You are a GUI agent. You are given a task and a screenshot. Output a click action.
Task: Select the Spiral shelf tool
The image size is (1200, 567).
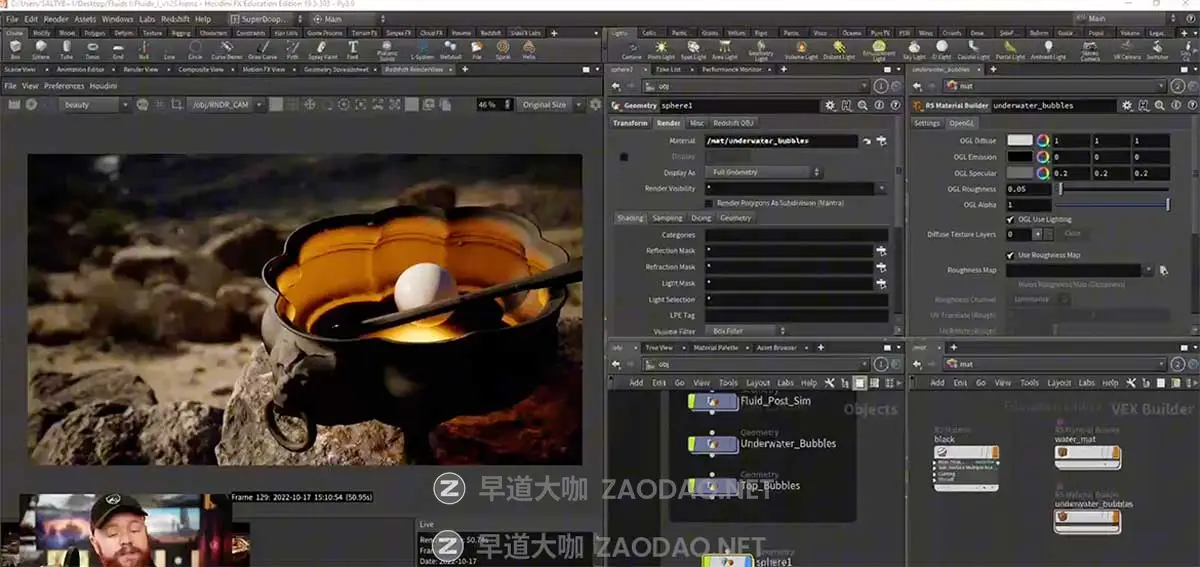[x=502, y=50]
